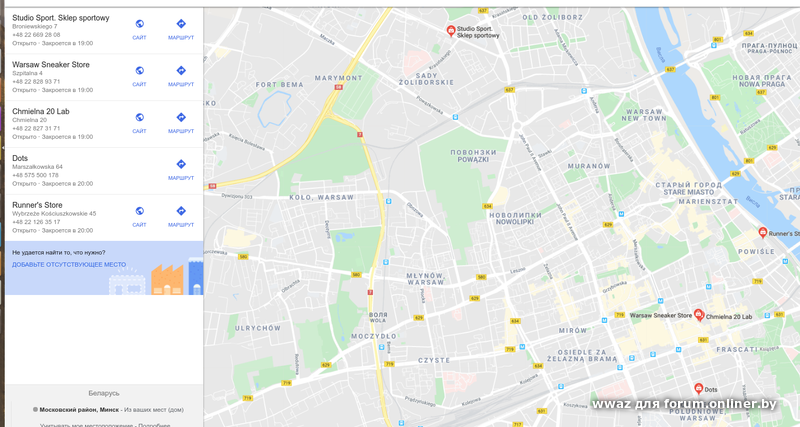Get directions to Studio Sport store
This screenshot has height=427, width=800.
pos(181,29)
